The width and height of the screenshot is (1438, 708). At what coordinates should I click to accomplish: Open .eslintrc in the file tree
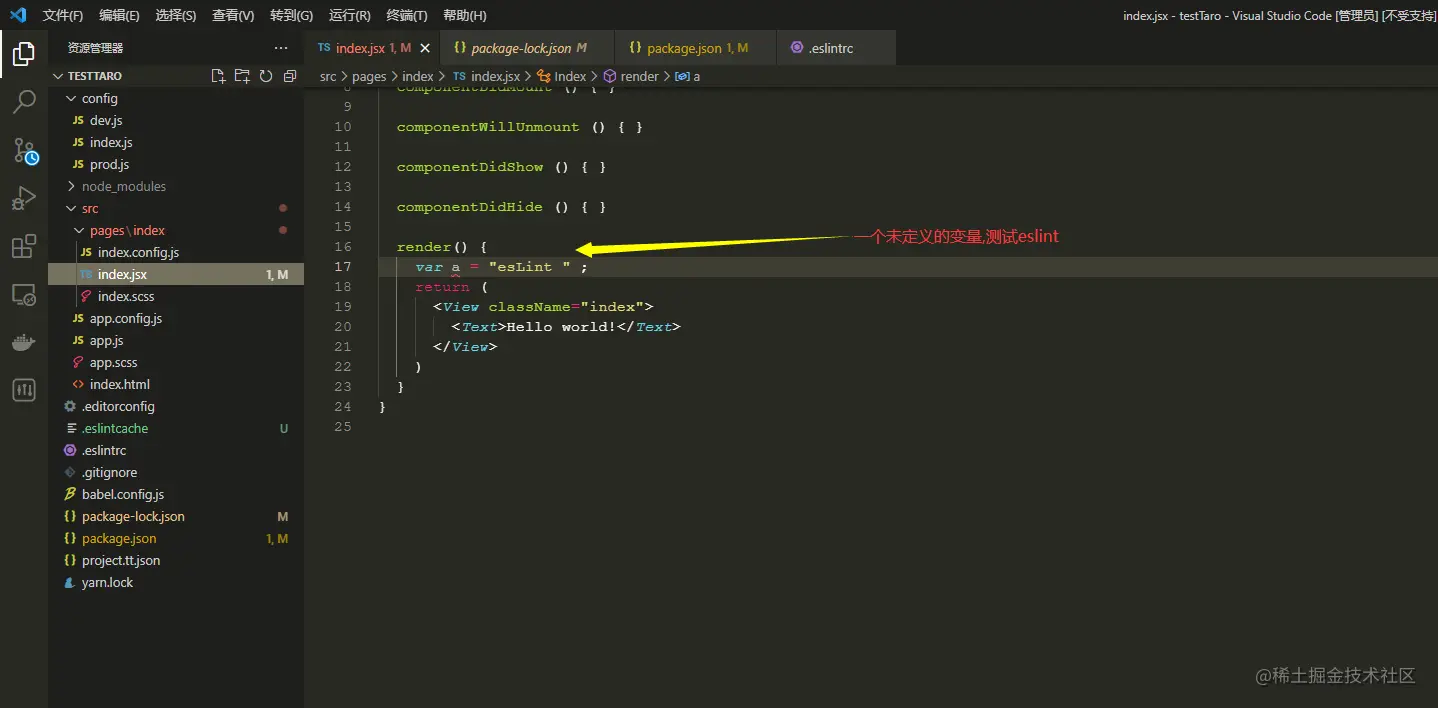pos(104,450)
